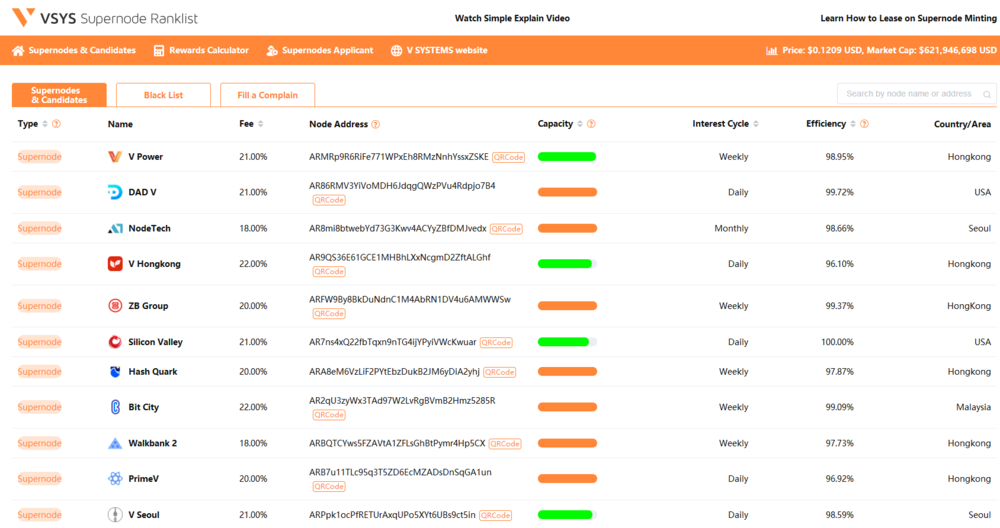Click the Supernode badge for V Power

[x=40, y=157]
